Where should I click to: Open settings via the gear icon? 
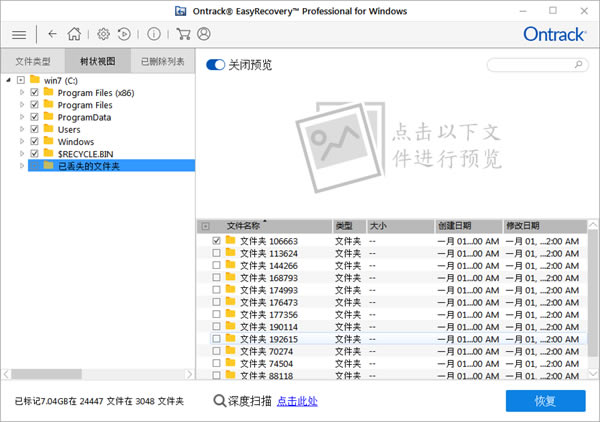(103, 34)
